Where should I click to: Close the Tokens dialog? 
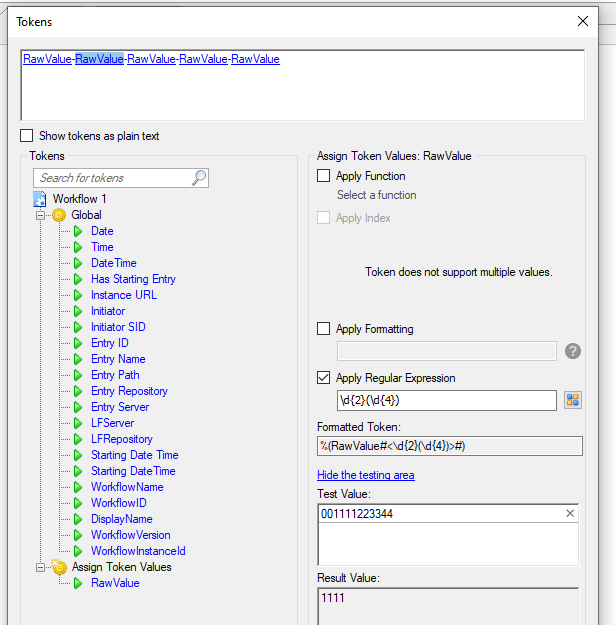583,21
